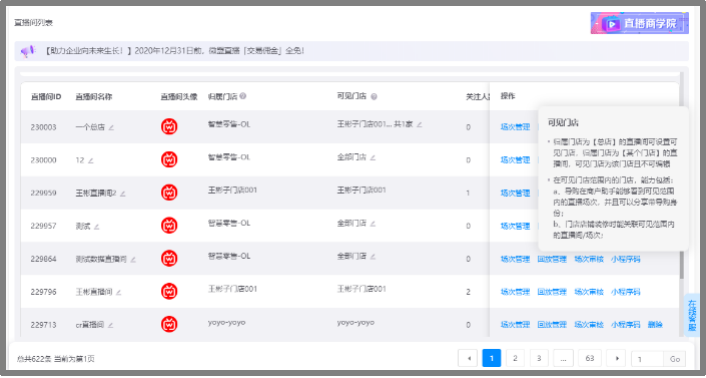Click the yoyo-yoyo 归属门店 cell

(226, 322)
